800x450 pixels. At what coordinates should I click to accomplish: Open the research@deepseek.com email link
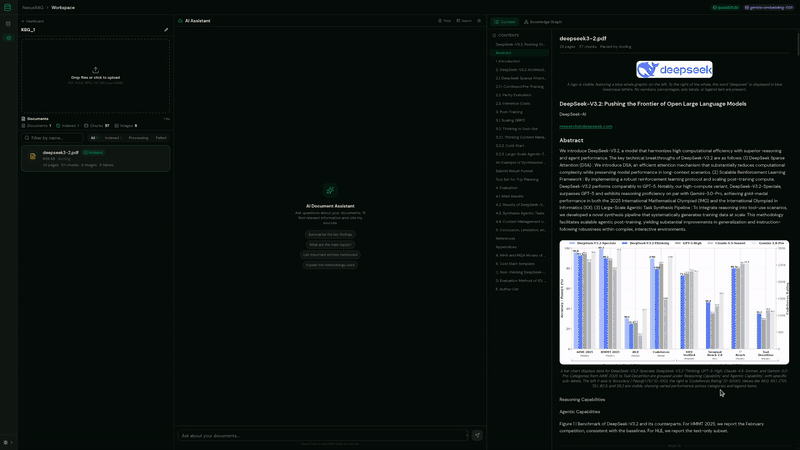[x=585, y=127]
